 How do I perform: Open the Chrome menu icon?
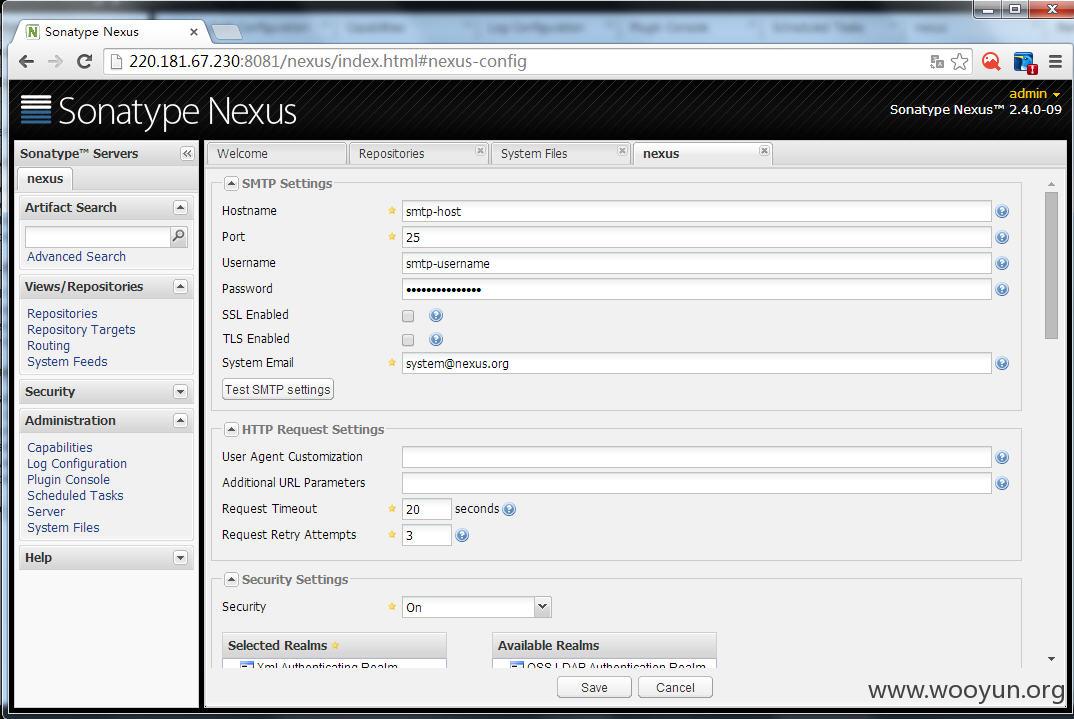(x=1056, y=62)
